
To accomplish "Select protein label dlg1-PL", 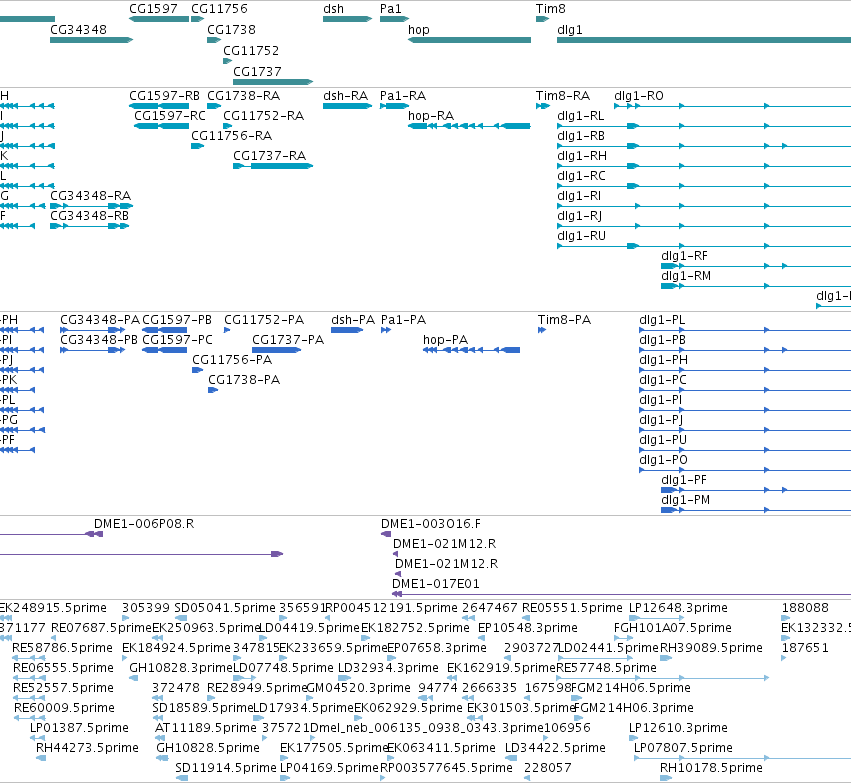I will click(662, 320).
